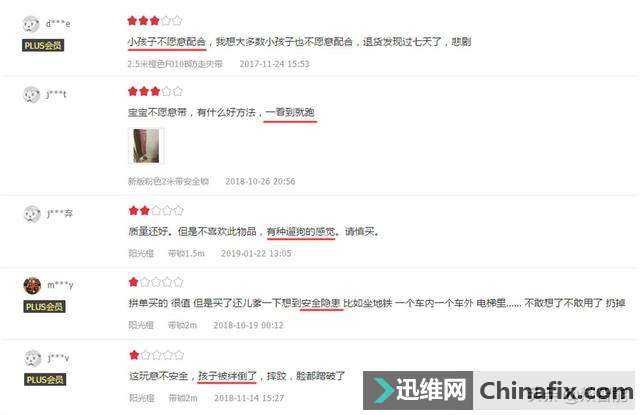Click PLUS会员 badge under j***v
This screenshot has height=415, width=640.
[45, 379]
